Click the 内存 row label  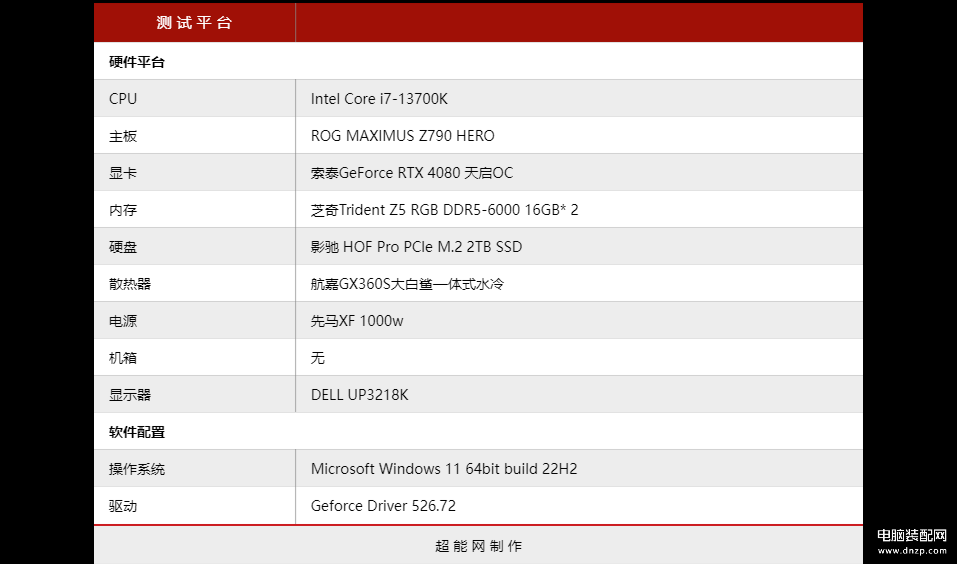pos(123,210)
